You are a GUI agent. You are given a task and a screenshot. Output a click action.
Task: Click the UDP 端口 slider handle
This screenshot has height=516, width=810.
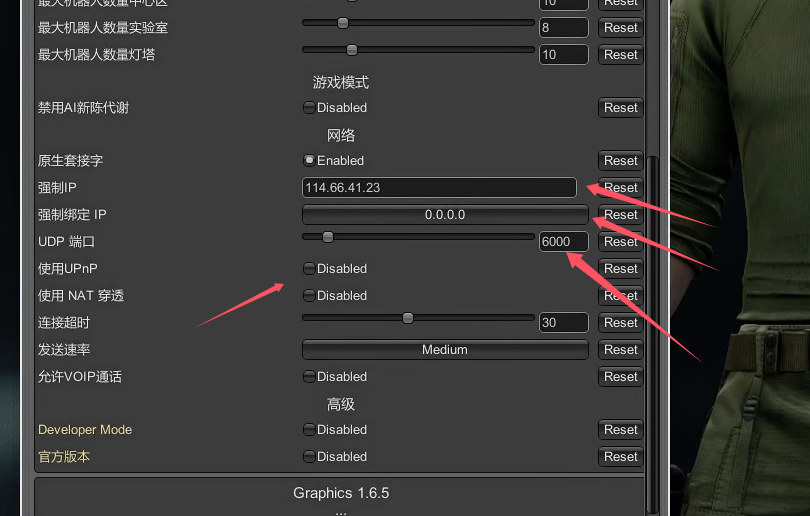tap(328, 237)
